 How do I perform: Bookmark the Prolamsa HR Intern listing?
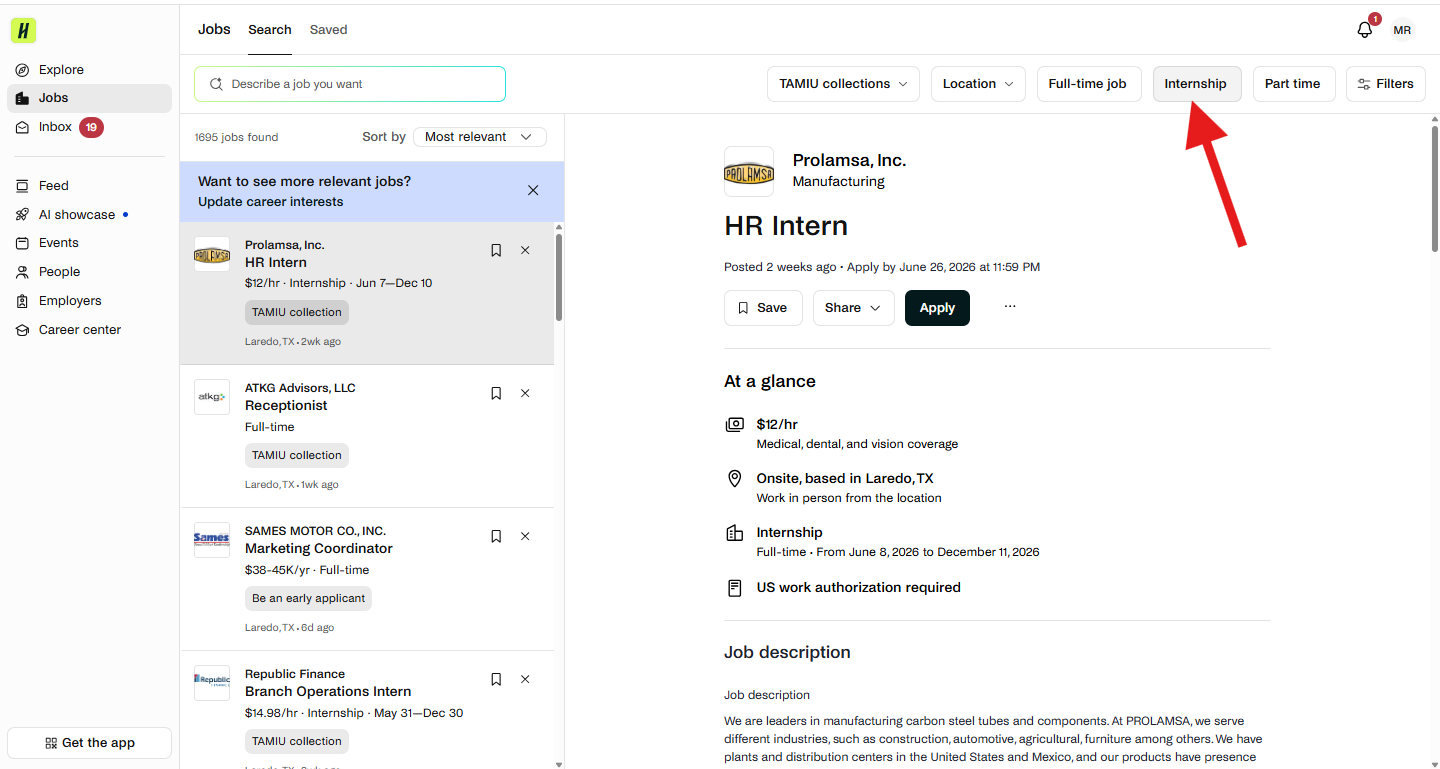[496, 250]
